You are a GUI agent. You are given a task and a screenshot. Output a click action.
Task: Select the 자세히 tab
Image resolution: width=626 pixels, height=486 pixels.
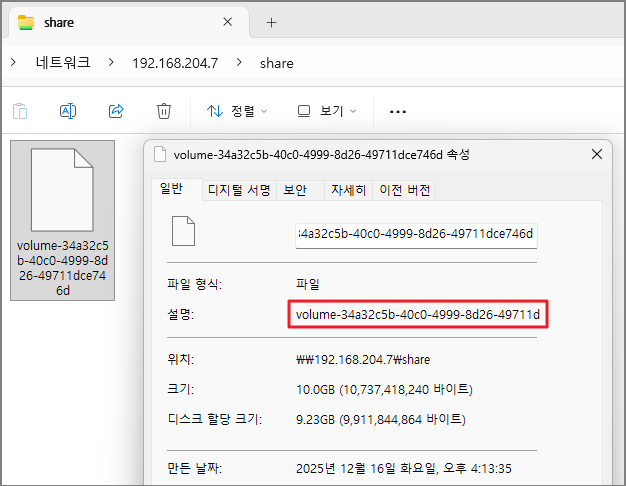348,190
